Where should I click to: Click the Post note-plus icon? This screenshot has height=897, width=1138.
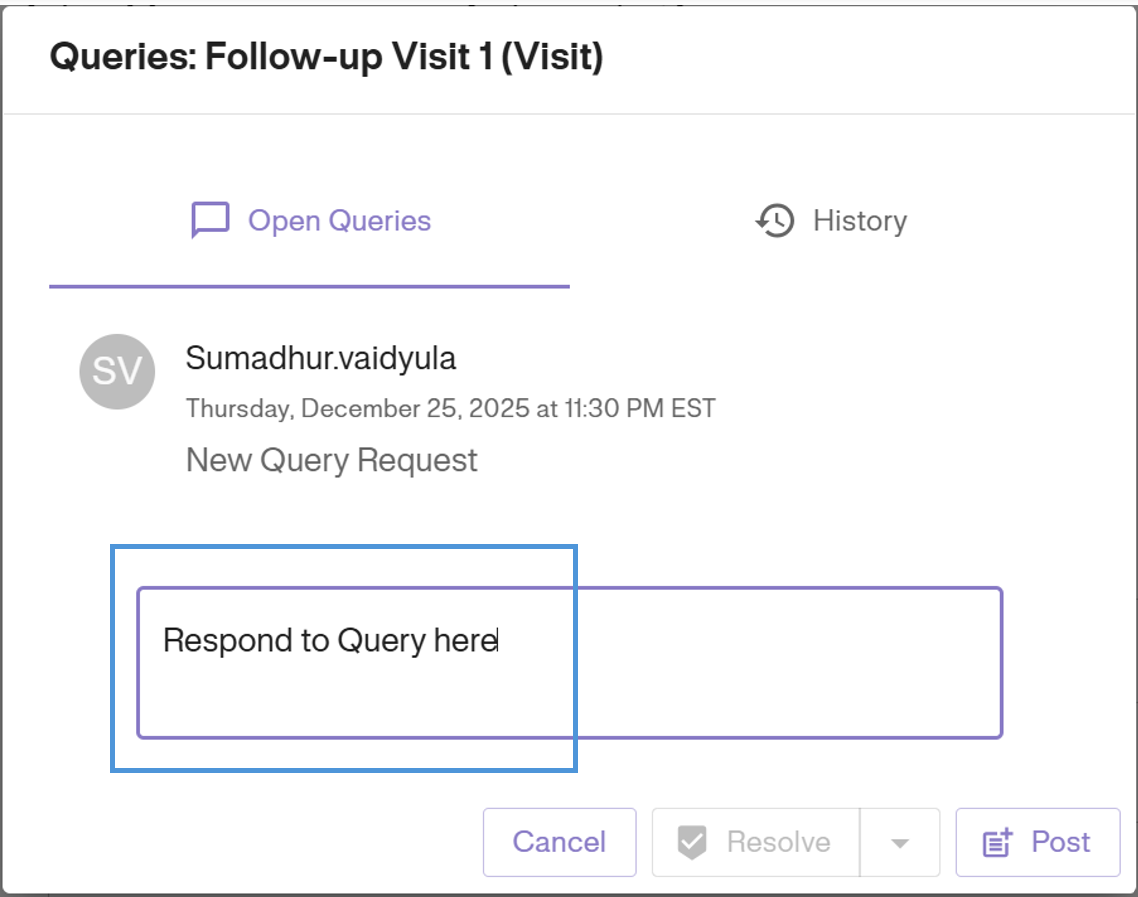coord(998,843)
